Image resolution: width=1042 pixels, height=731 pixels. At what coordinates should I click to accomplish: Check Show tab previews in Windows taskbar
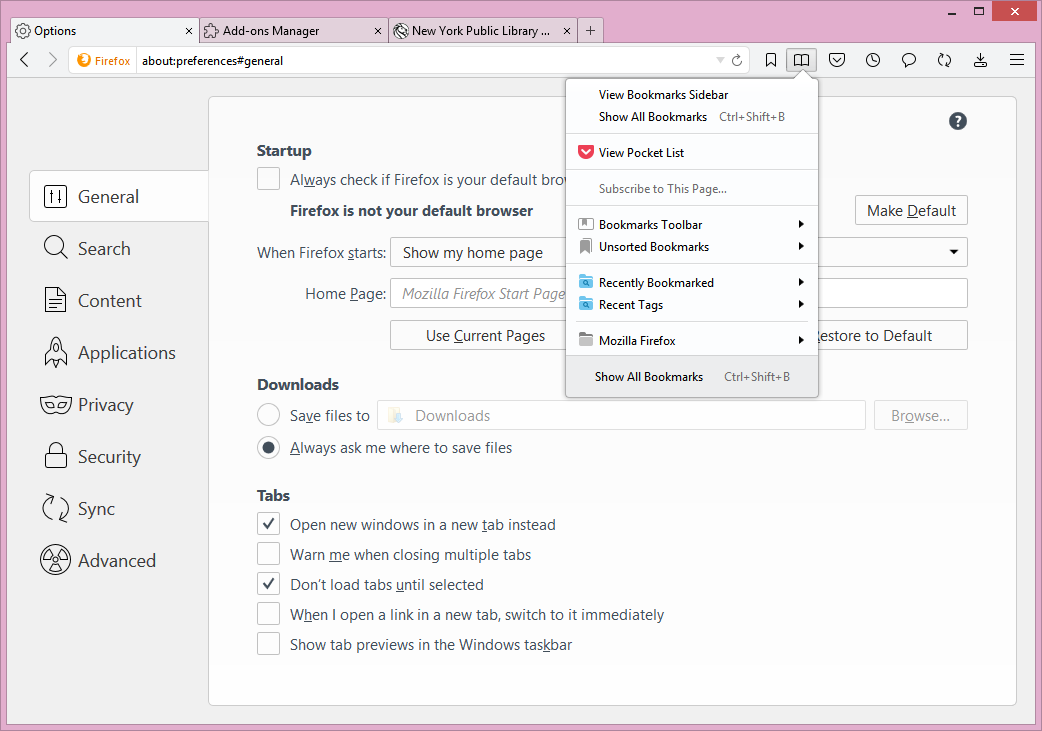(268, 643)
